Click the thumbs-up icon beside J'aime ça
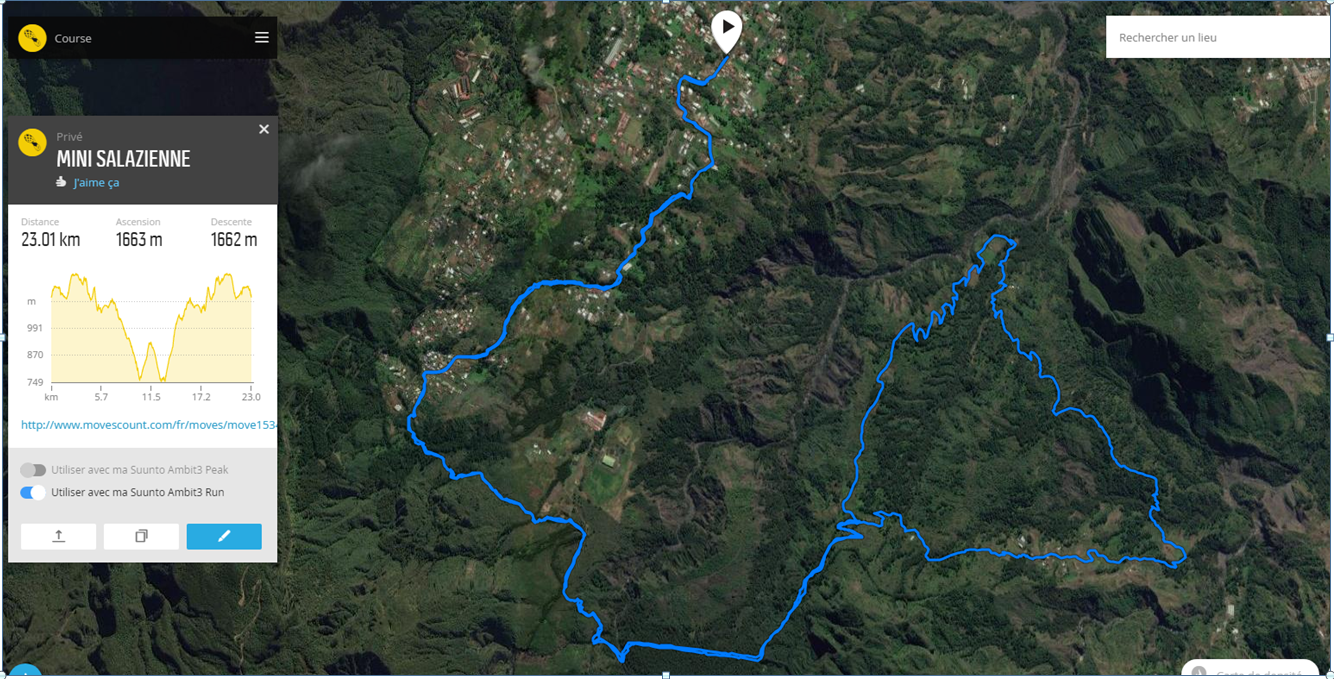This screenshot has height=679, width=1334. pos(62,182)
